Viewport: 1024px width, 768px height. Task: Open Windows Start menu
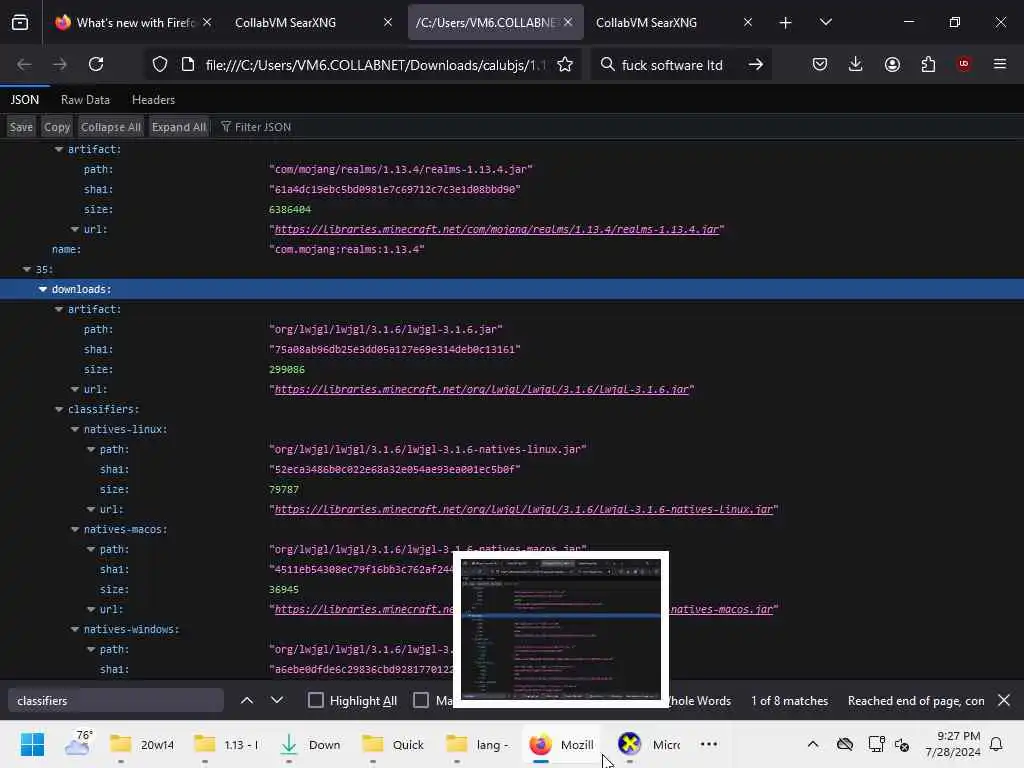(x=32, y=744)
